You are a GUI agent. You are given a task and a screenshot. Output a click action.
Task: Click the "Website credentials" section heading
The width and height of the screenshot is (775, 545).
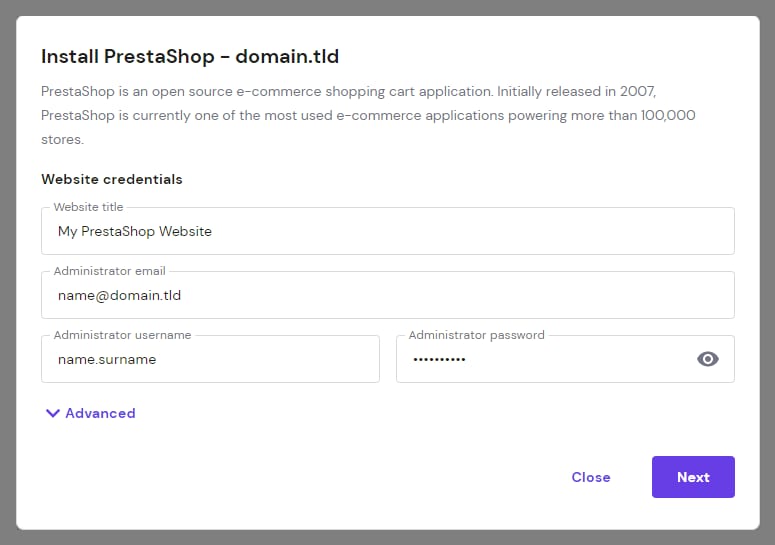[x=112, y=180]
